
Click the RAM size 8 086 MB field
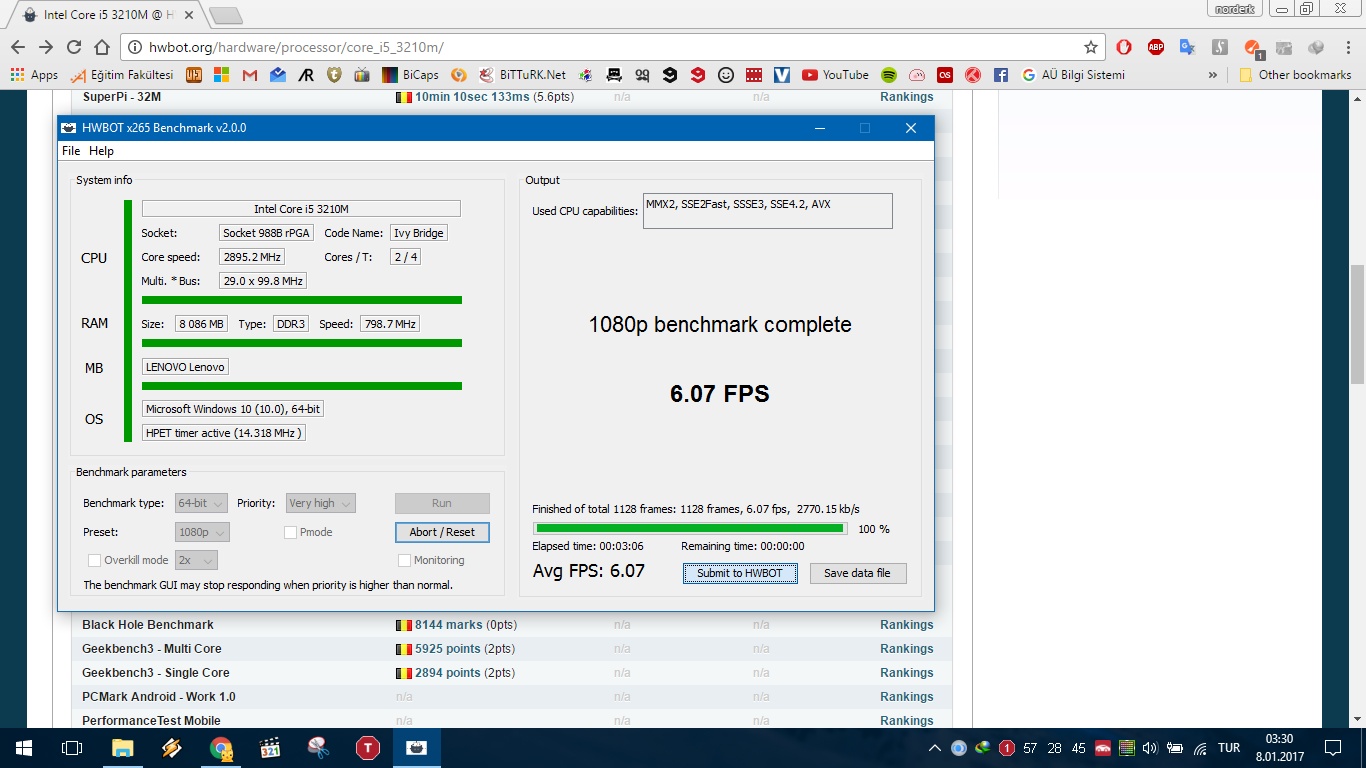[201, 324]
